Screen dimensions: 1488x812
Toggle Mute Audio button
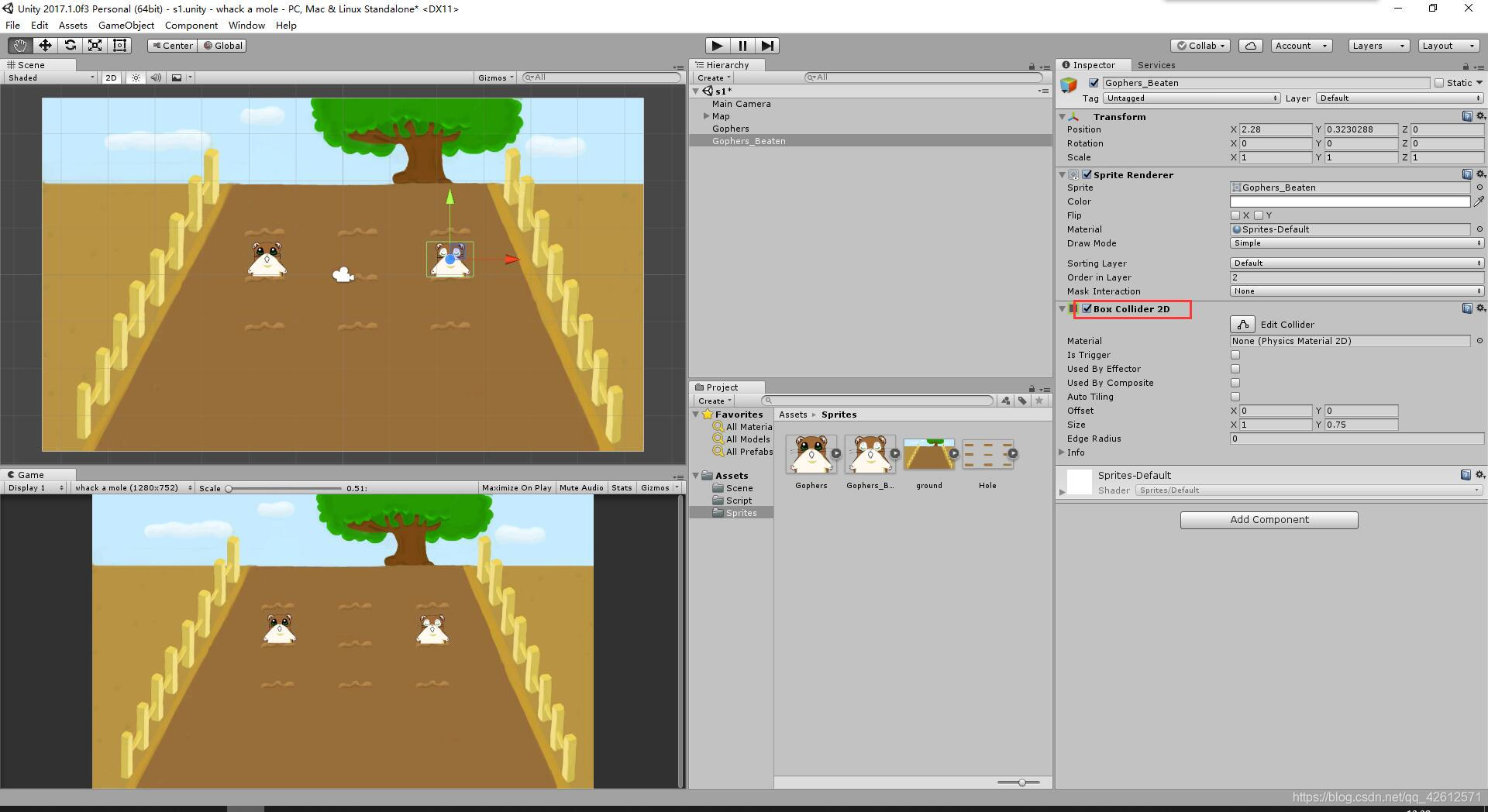(x=581, y=488)
